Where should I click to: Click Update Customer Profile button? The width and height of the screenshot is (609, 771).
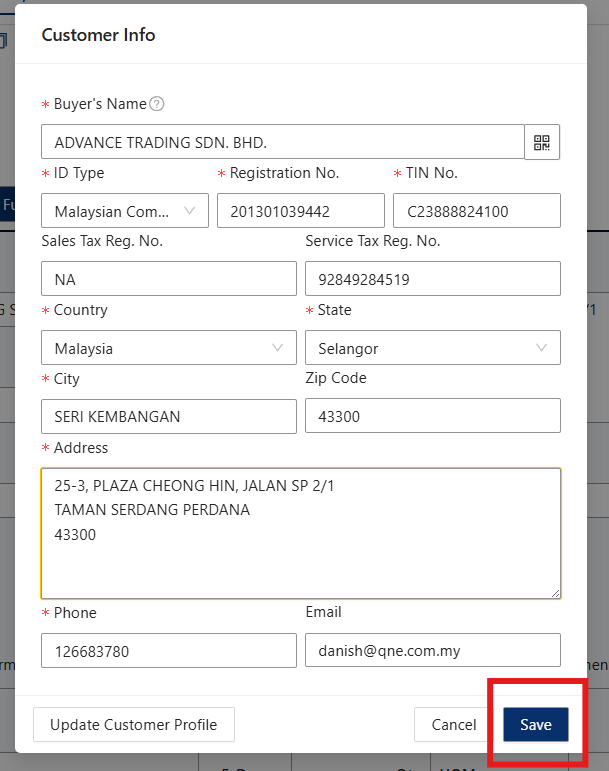[133, 725]
